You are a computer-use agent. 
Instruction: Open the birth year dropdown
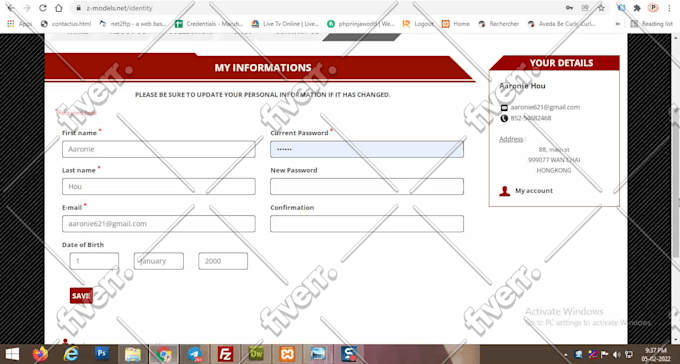click(223, 261)
